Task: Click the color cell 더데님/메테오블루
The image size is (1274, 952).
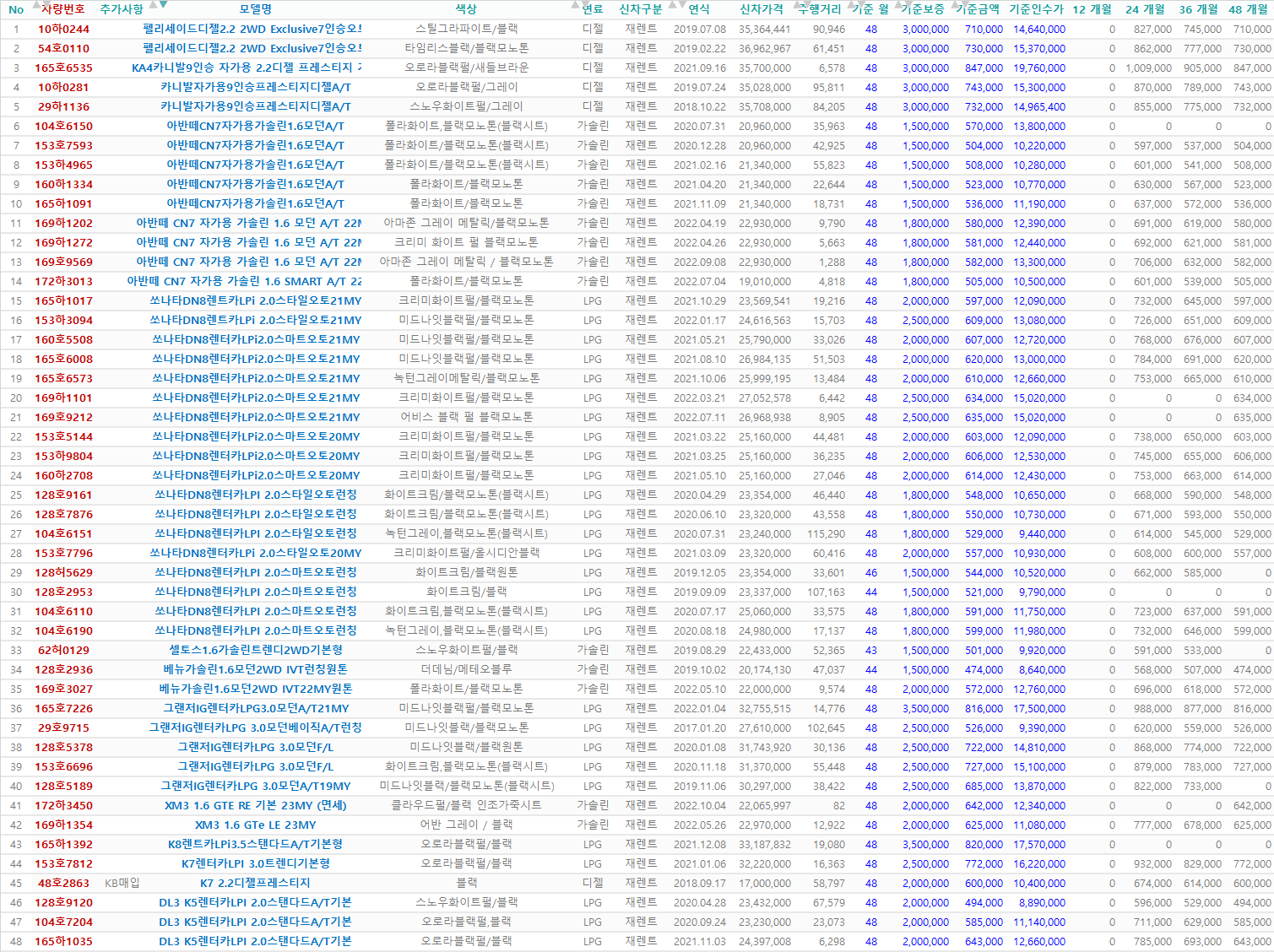Action: pyautogui.click(x=467, y=670)
